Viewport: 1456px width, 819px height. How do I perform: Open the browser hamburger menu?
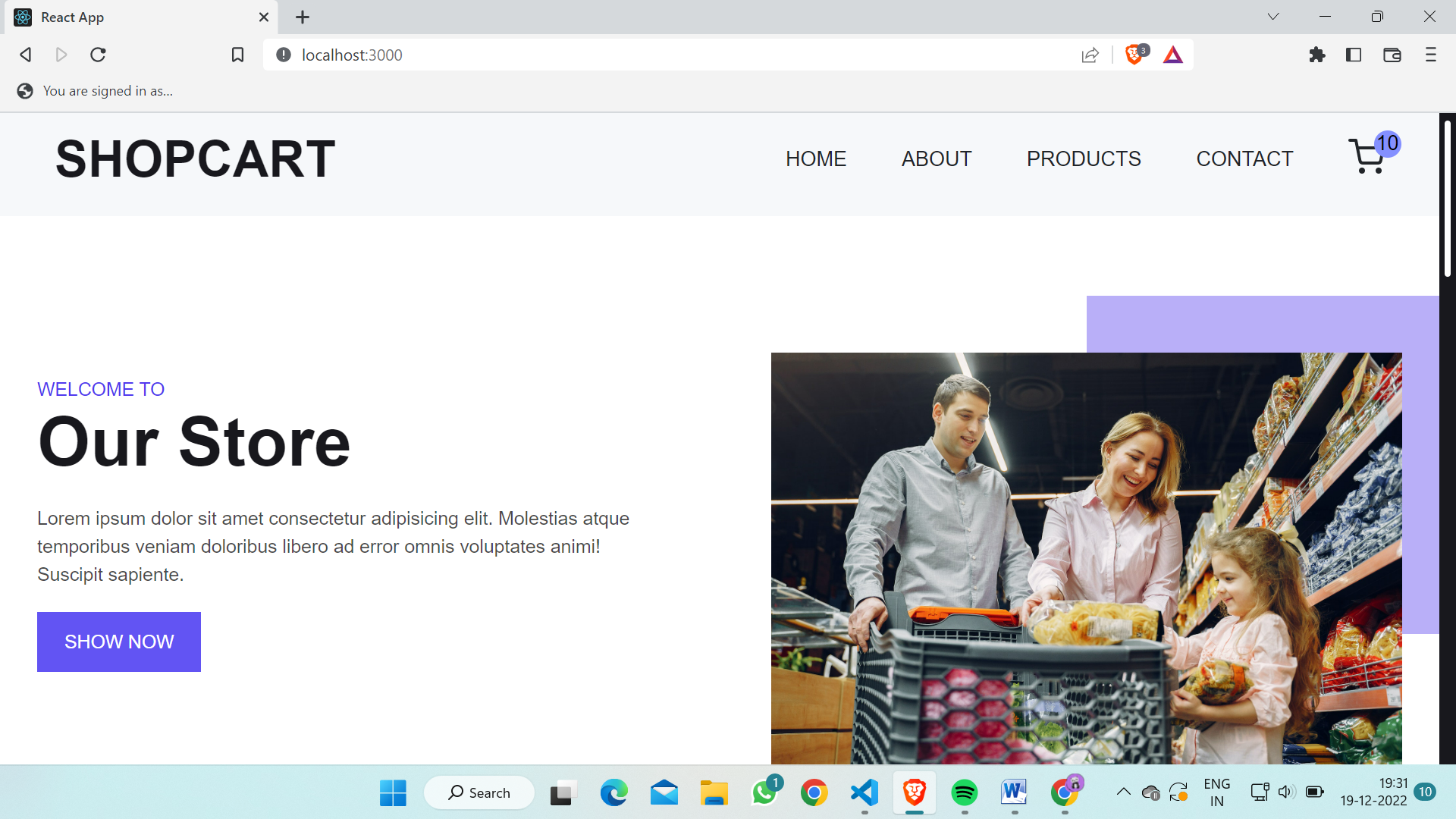(x=1430, y=55)
